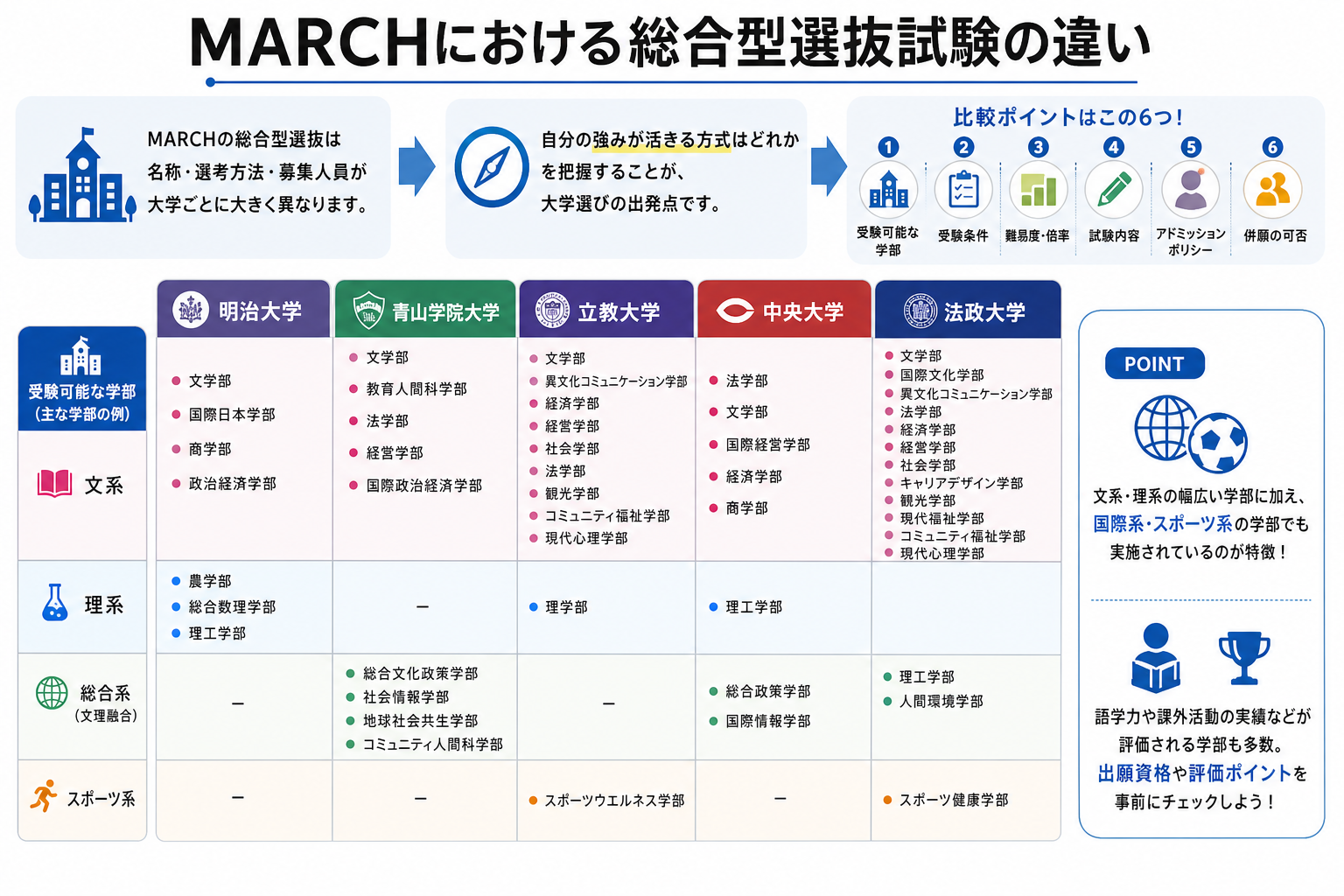Click 国際文化学部 under 法政大学
Viewport: 1344px width, 896px height.
(942, 374)
